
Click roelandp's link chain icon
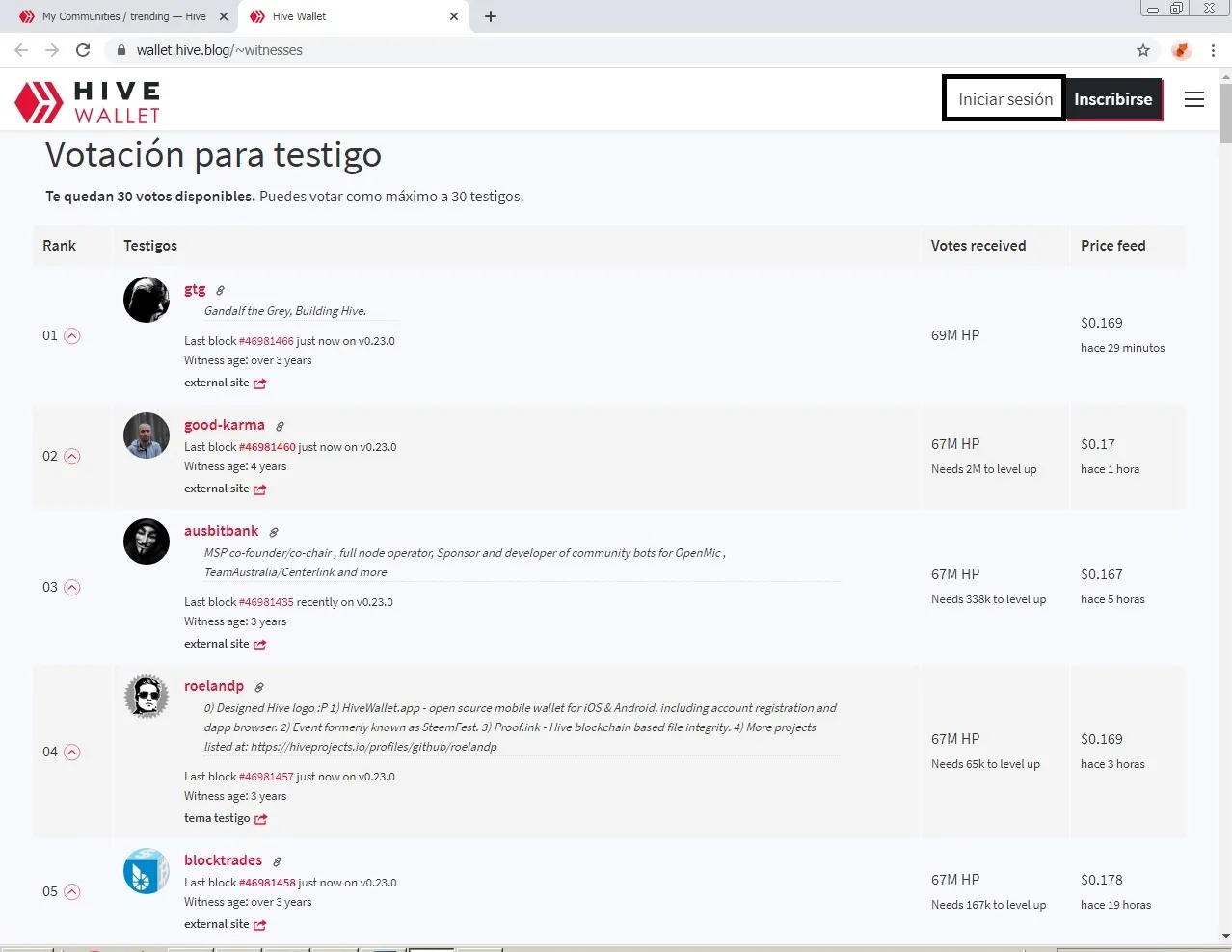[x=258, y=687]
